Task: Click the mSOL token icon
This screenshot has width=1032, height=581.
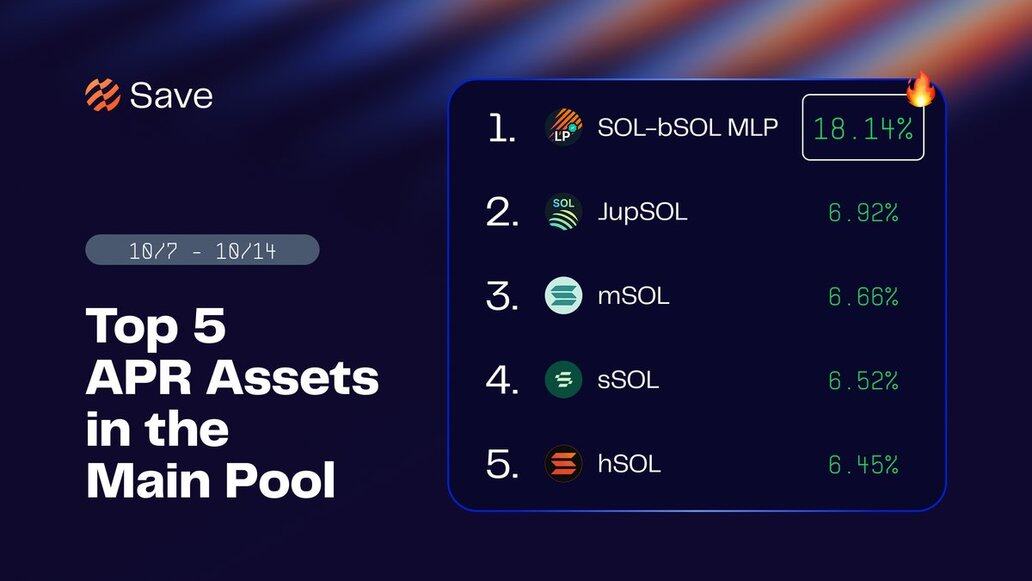Action: click(x=563, y=296)
